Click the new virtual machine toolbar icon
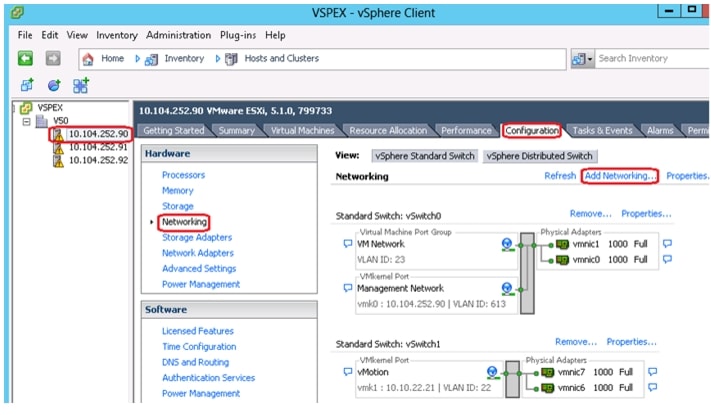Image resolution: width=711 pixels, height=415 pixels. point(27,85)
